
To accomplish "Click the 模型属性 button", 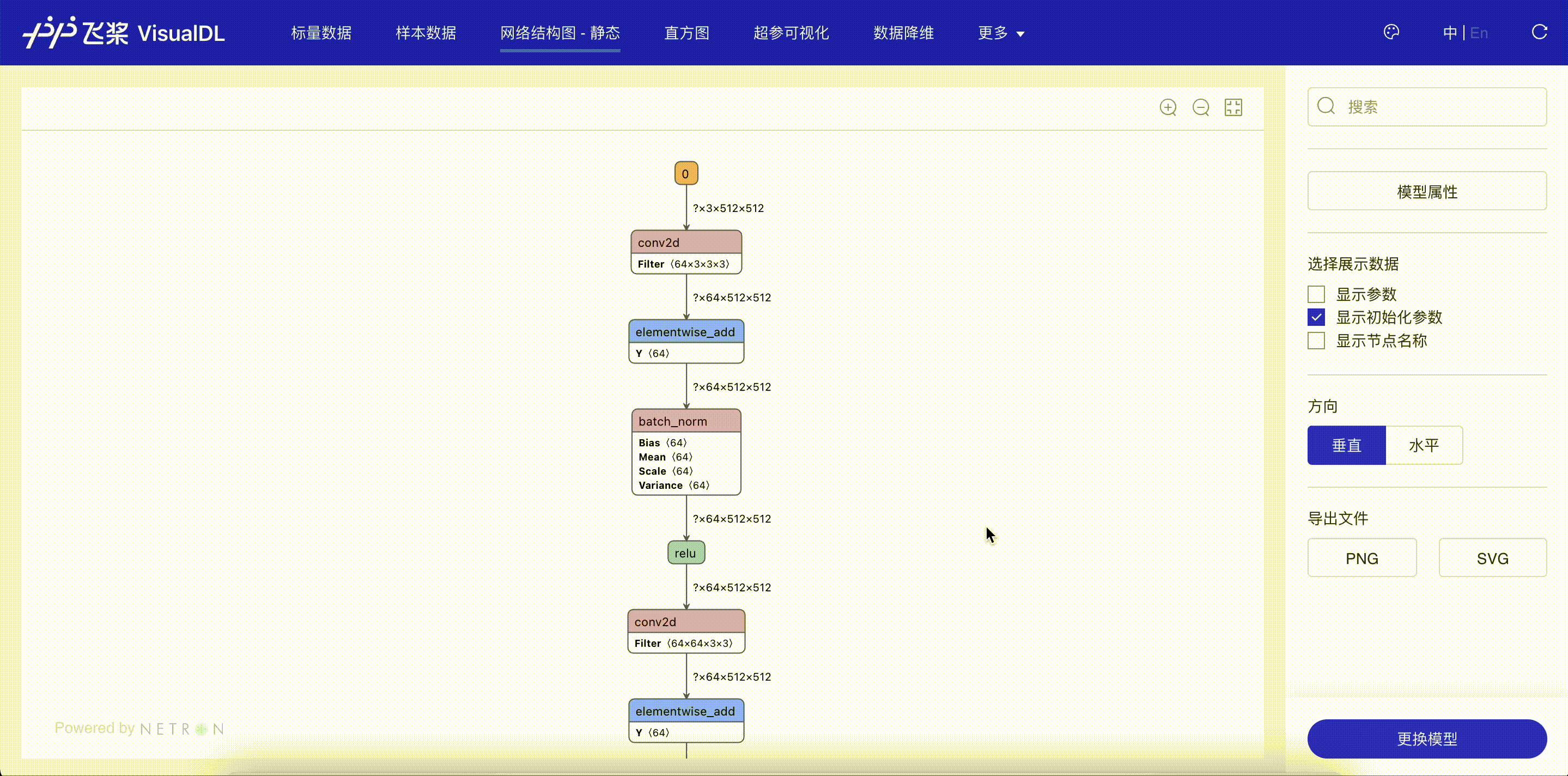I will tap(1427, 191).
